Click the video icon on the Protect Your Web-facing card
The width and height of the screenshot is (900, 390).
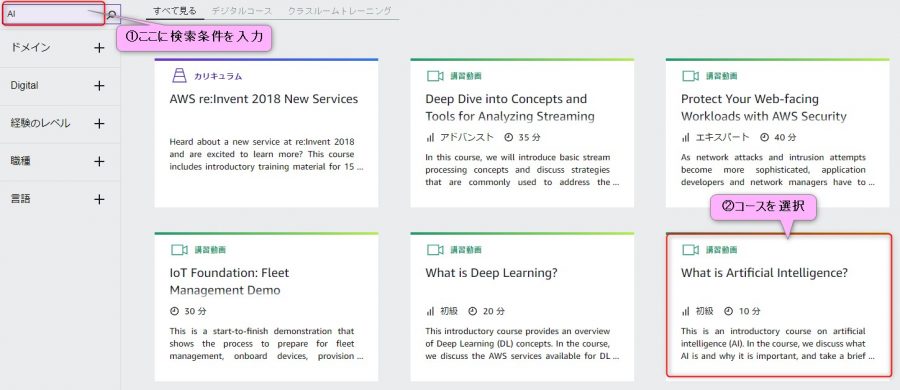pyautogui.click(x=690, y=76)
